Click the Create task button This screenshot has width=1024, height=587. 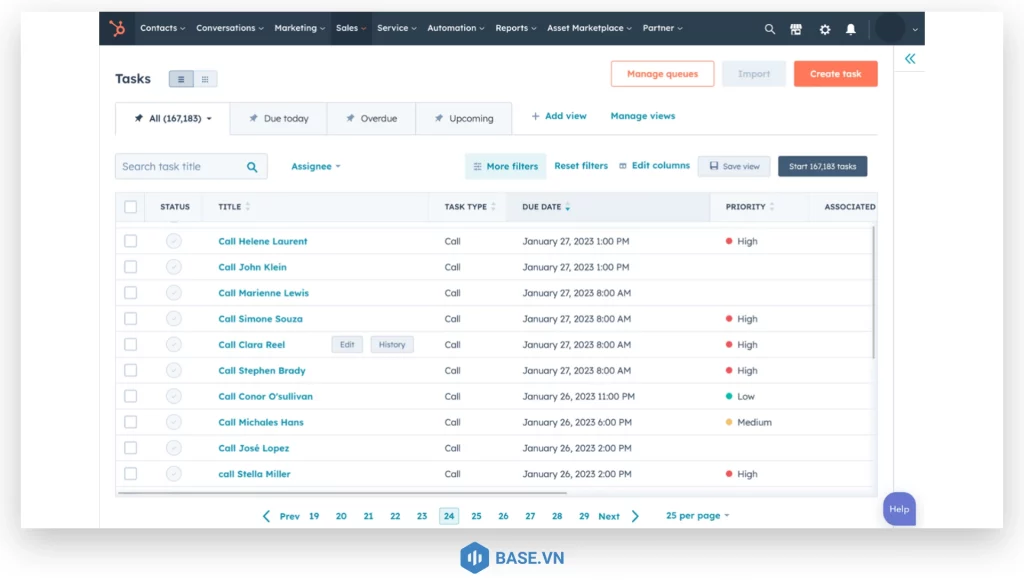(835, 73)
